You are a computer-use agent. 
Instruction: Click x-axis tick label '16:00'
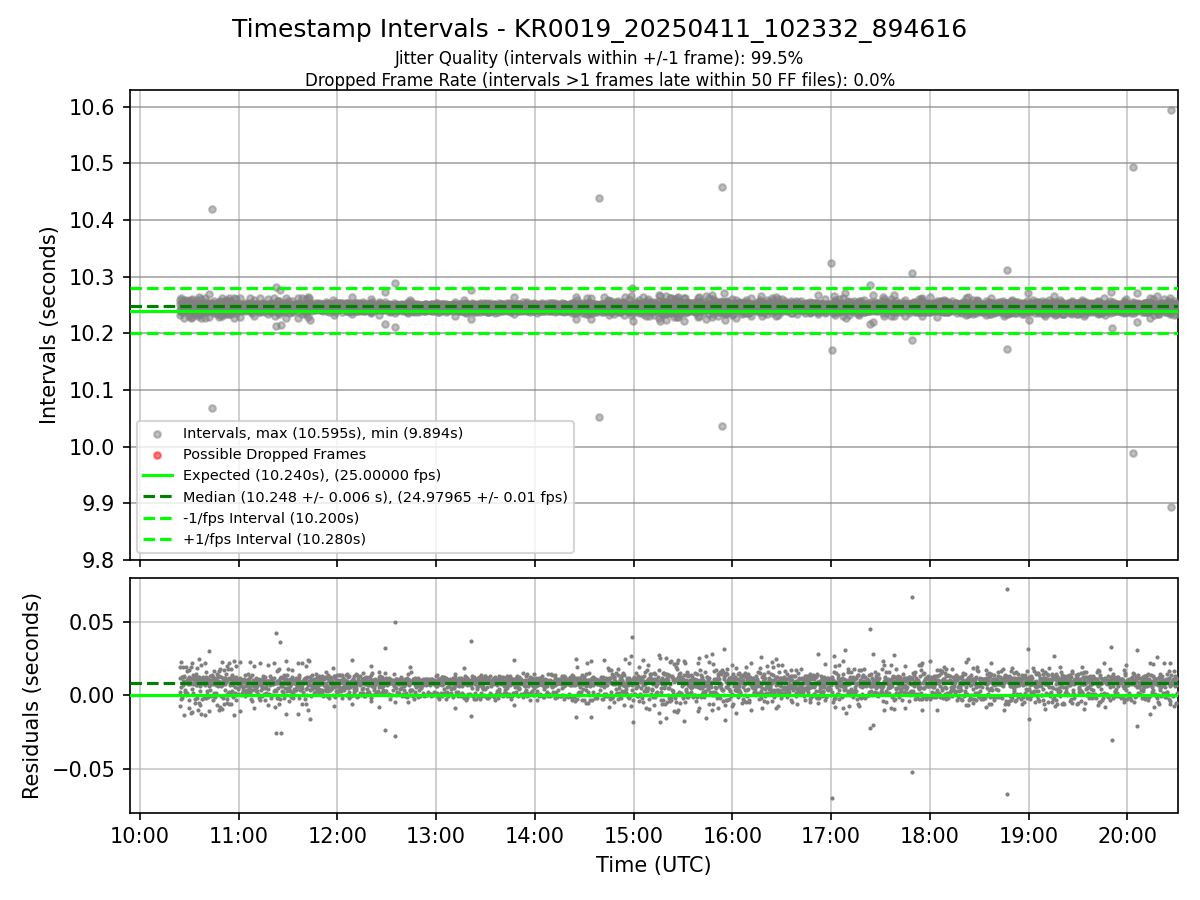(732, 833)
